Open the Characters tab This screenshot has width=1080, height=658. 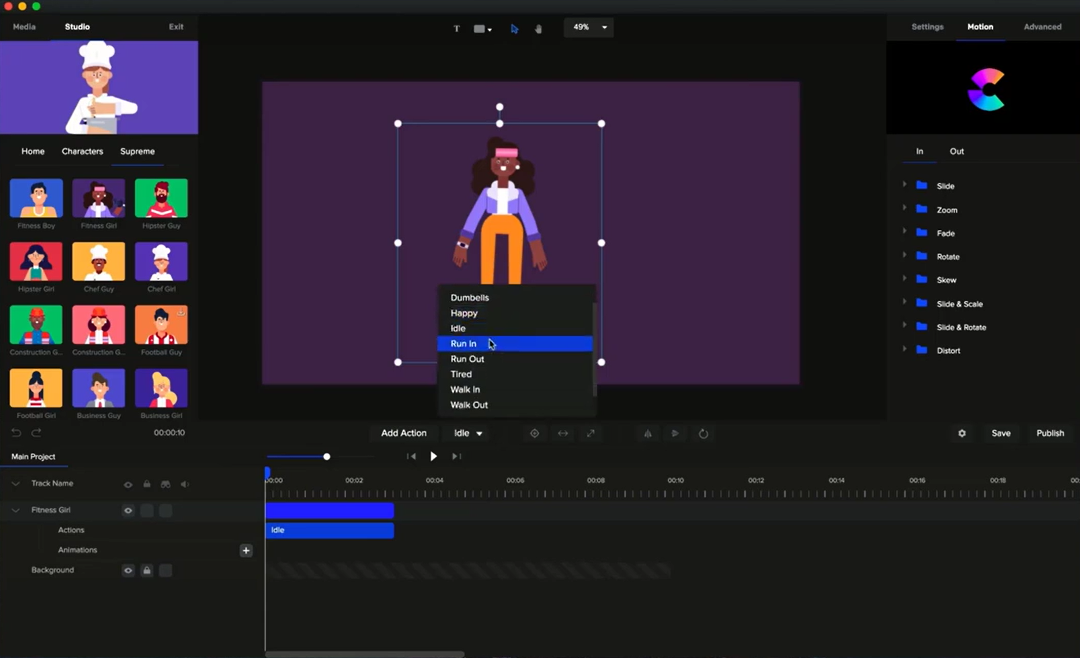point(82,152)
